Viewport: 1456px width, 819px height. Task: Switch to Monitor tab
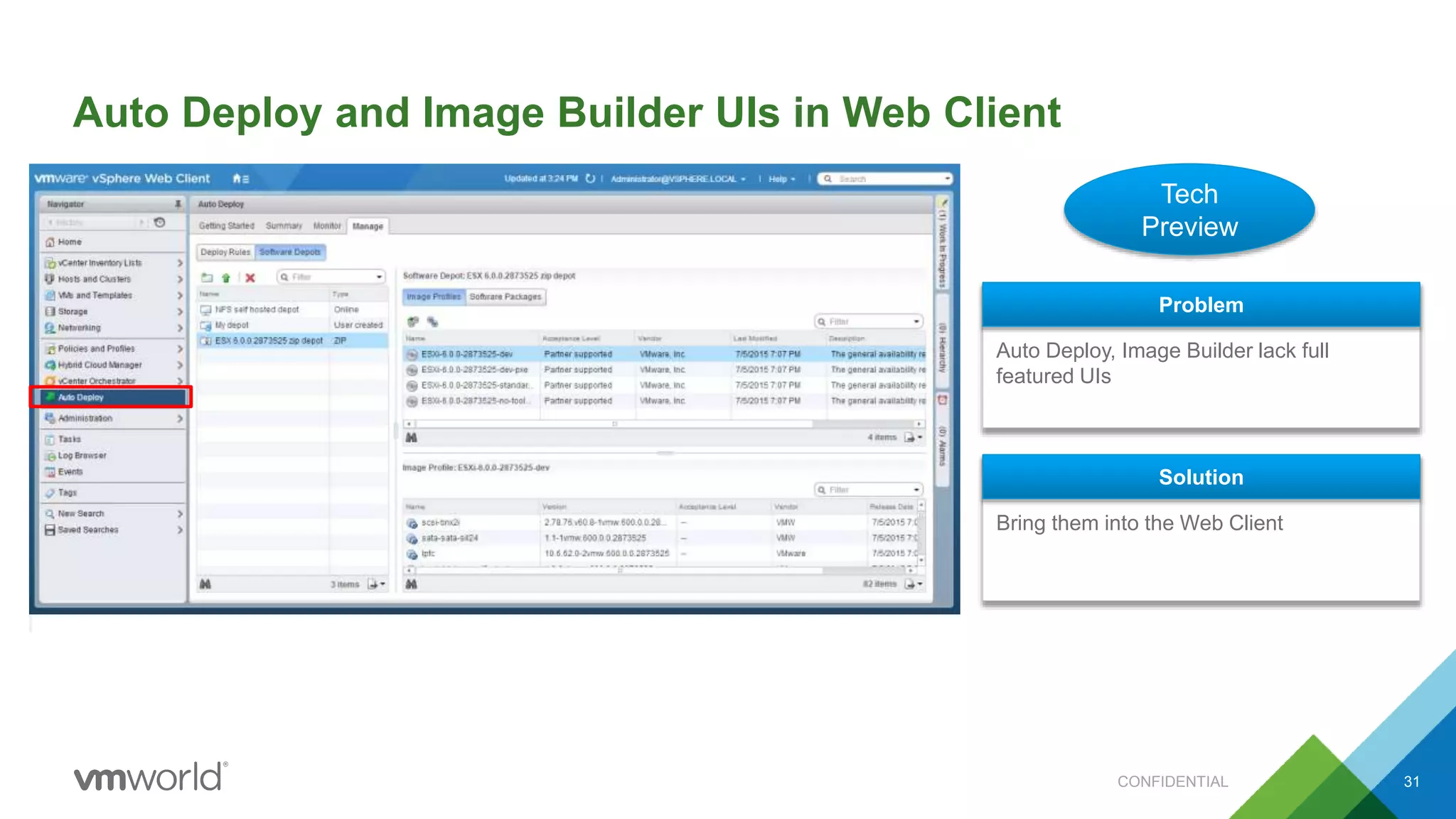tap(327, 226)
